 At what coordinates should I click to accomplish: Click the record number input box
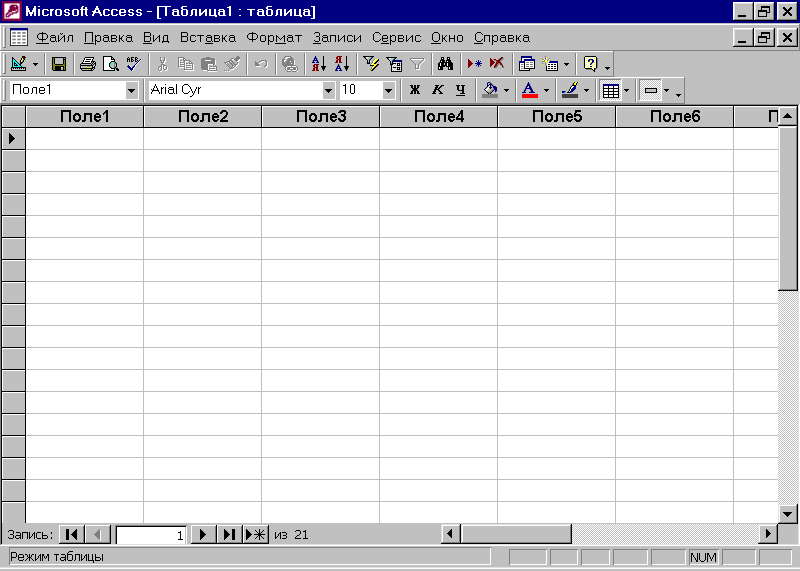point(151,535)
